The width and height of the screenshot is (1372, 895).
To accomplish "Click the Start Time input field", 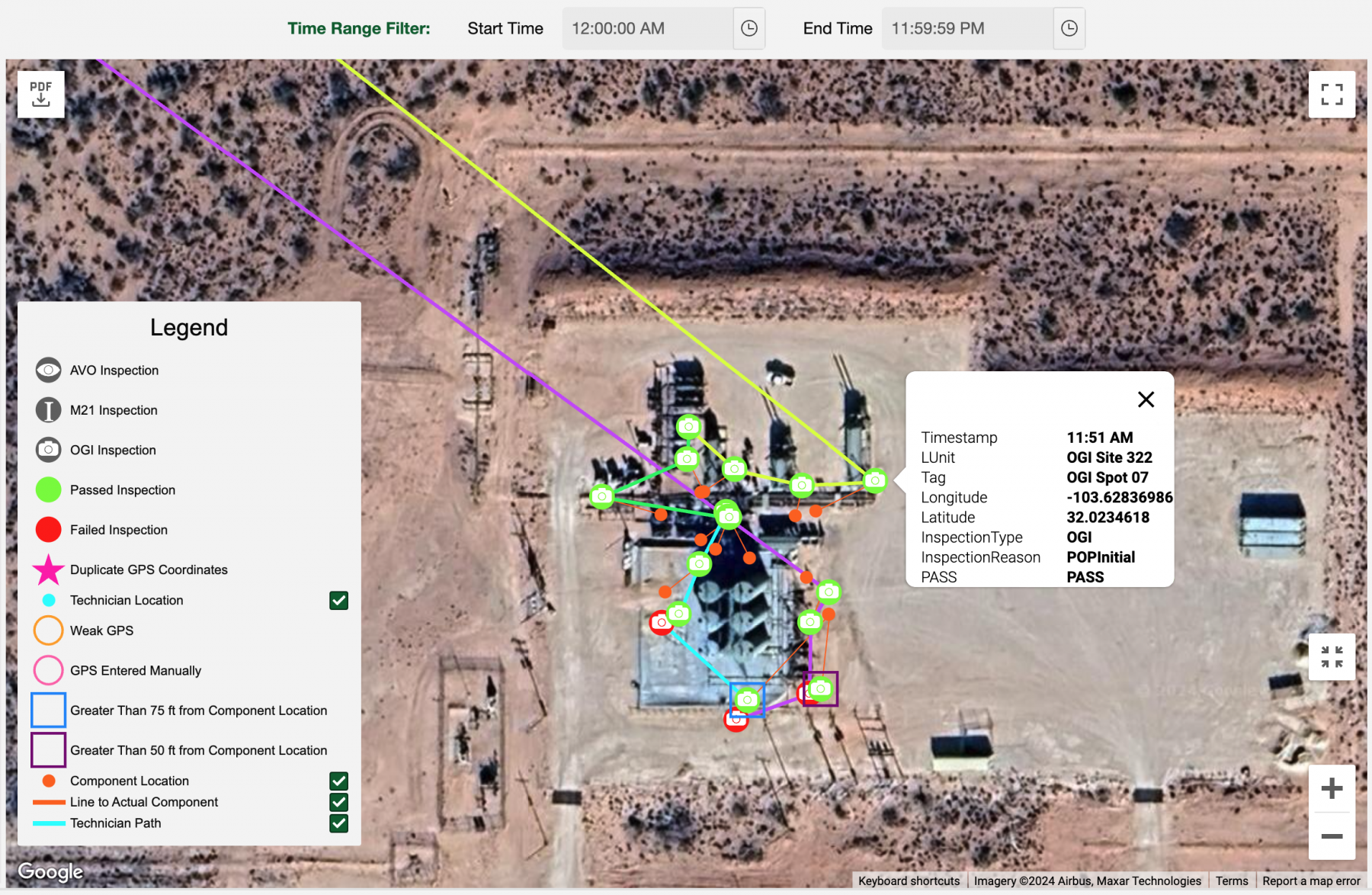I will click(646, 29).
